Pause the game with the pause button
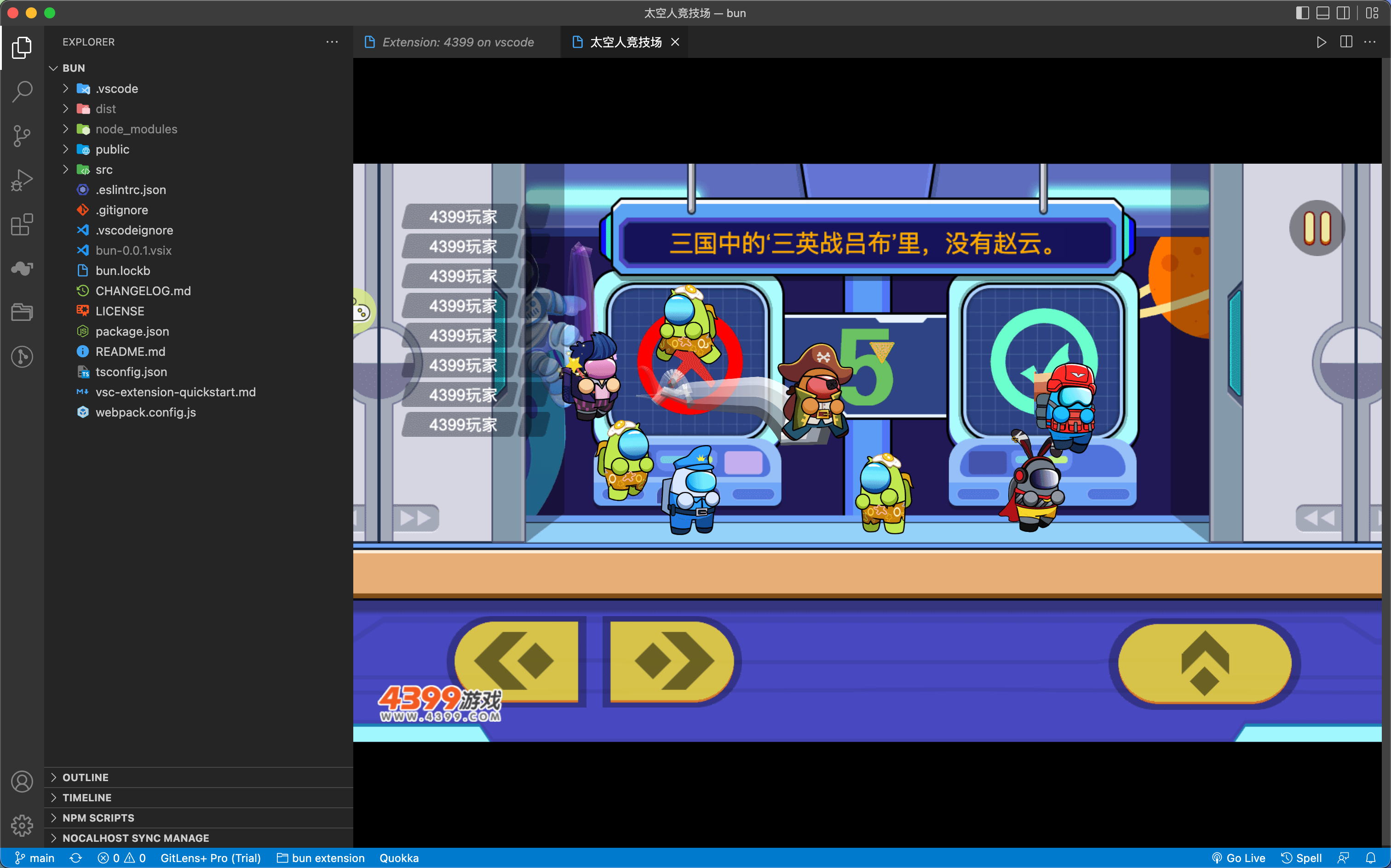 (x=1317, y=228)
